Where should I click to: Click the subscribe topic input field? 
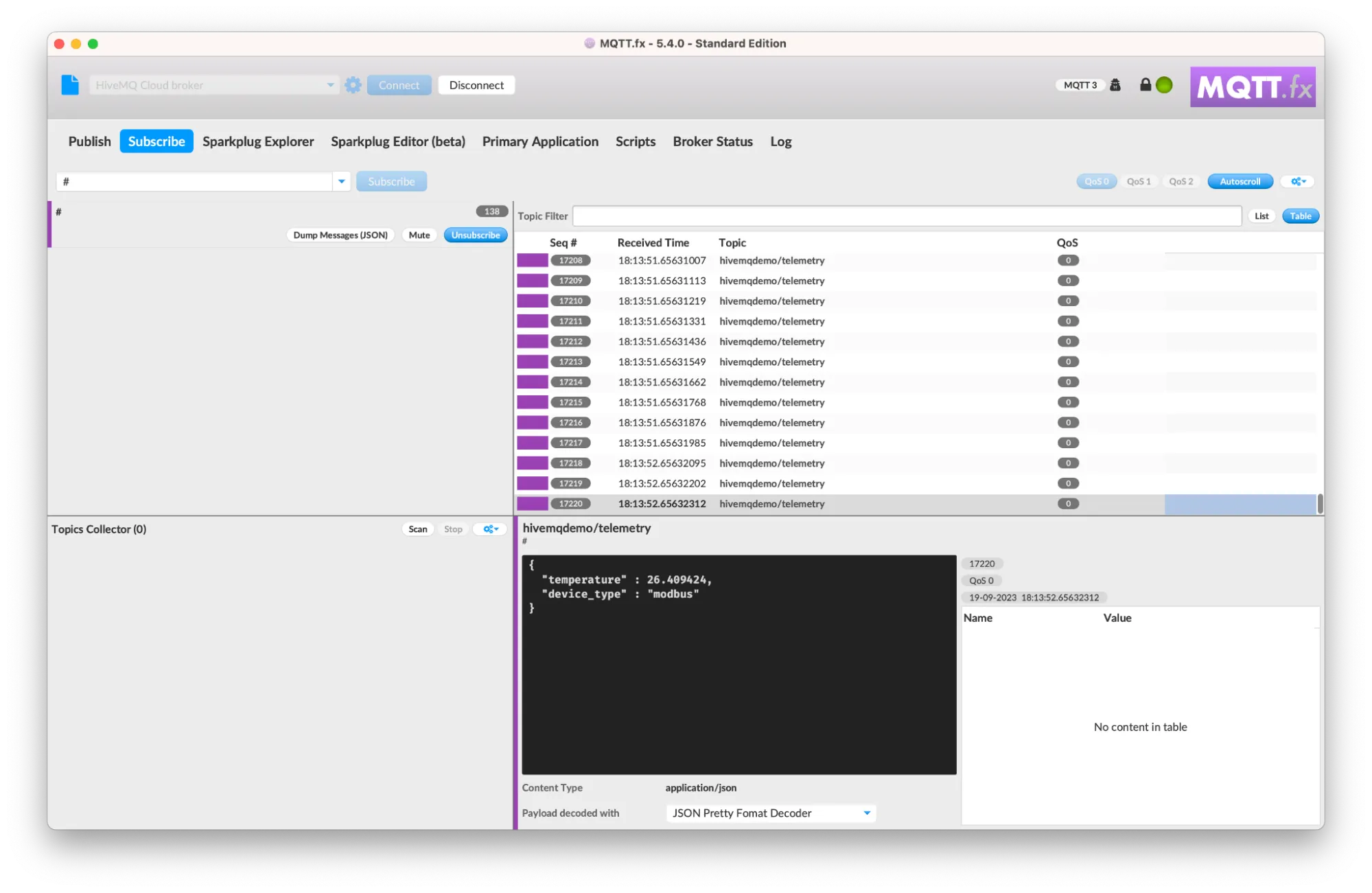[x=195, y=181]
